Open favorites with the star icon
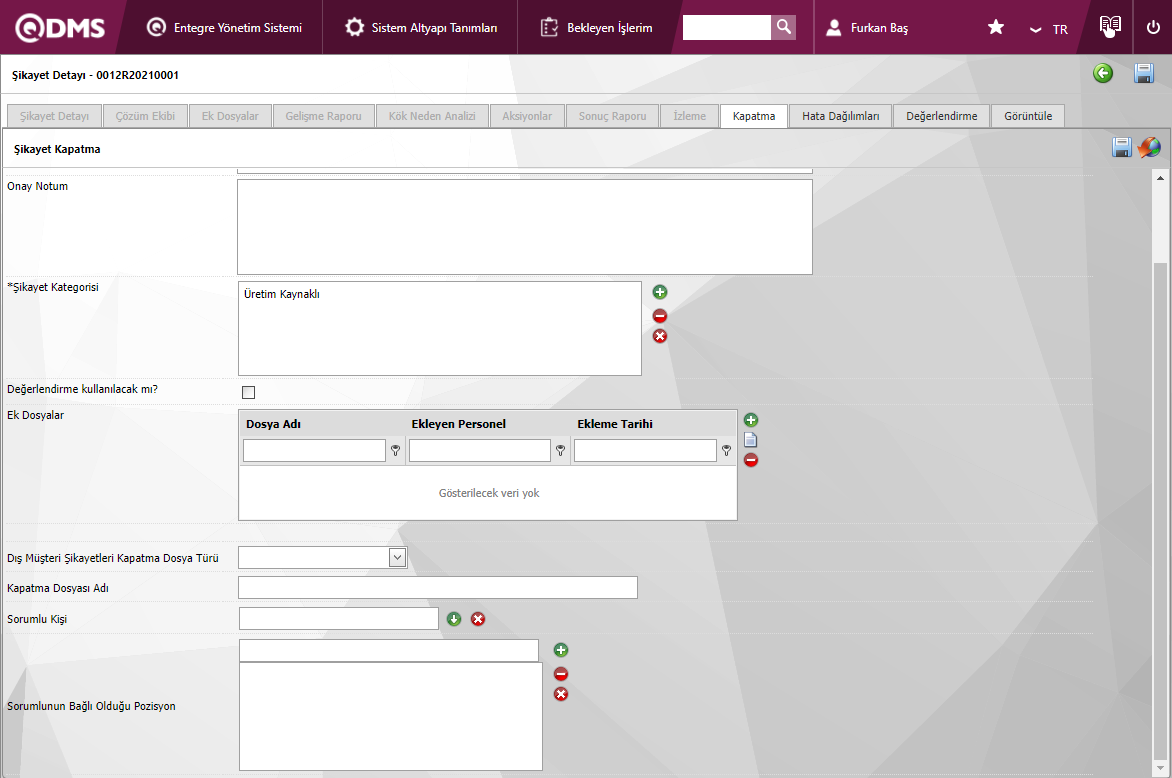This screenshot has height=778, width=1172. (x=996, y=28)
